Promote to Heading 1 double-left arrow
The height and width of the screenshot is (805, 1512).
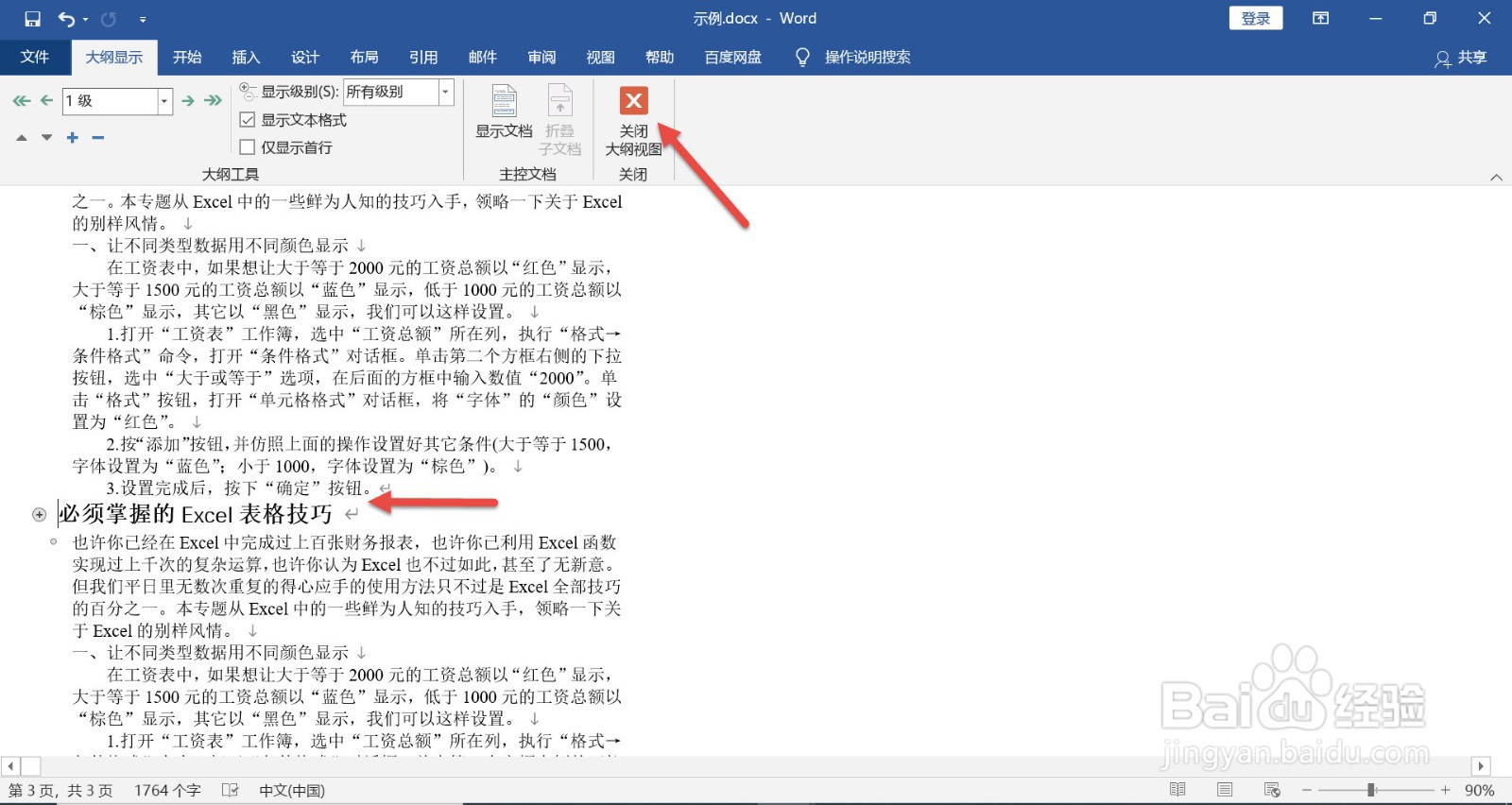tap(21, 100)
